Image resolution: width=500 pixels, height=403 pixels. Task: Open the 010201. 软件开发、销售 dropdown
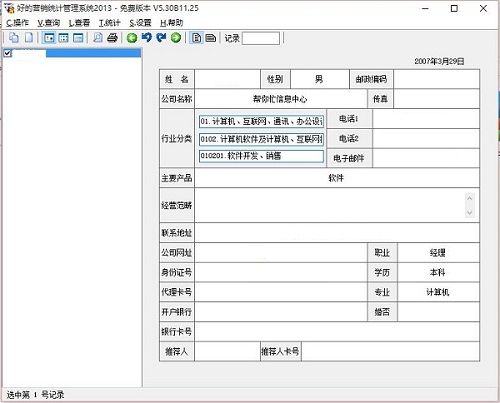coord(261,156)
